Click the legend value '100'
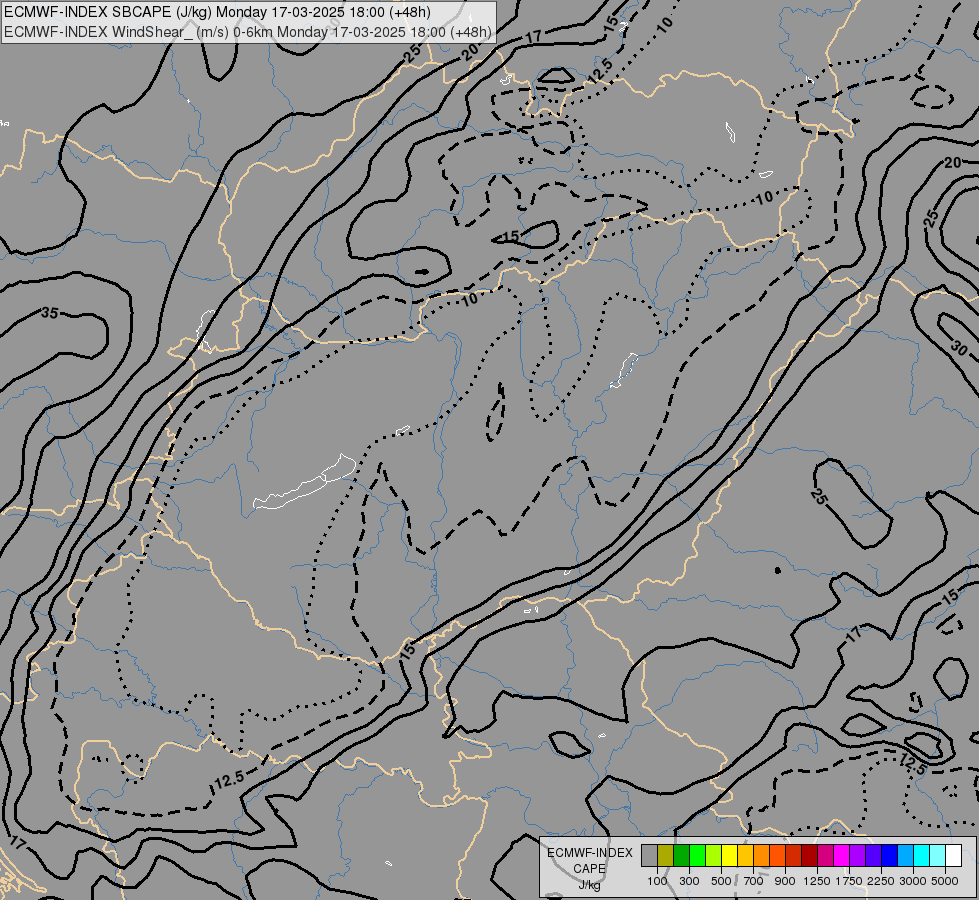This screenshot has width=979, height=900. (x=657, y=881)
